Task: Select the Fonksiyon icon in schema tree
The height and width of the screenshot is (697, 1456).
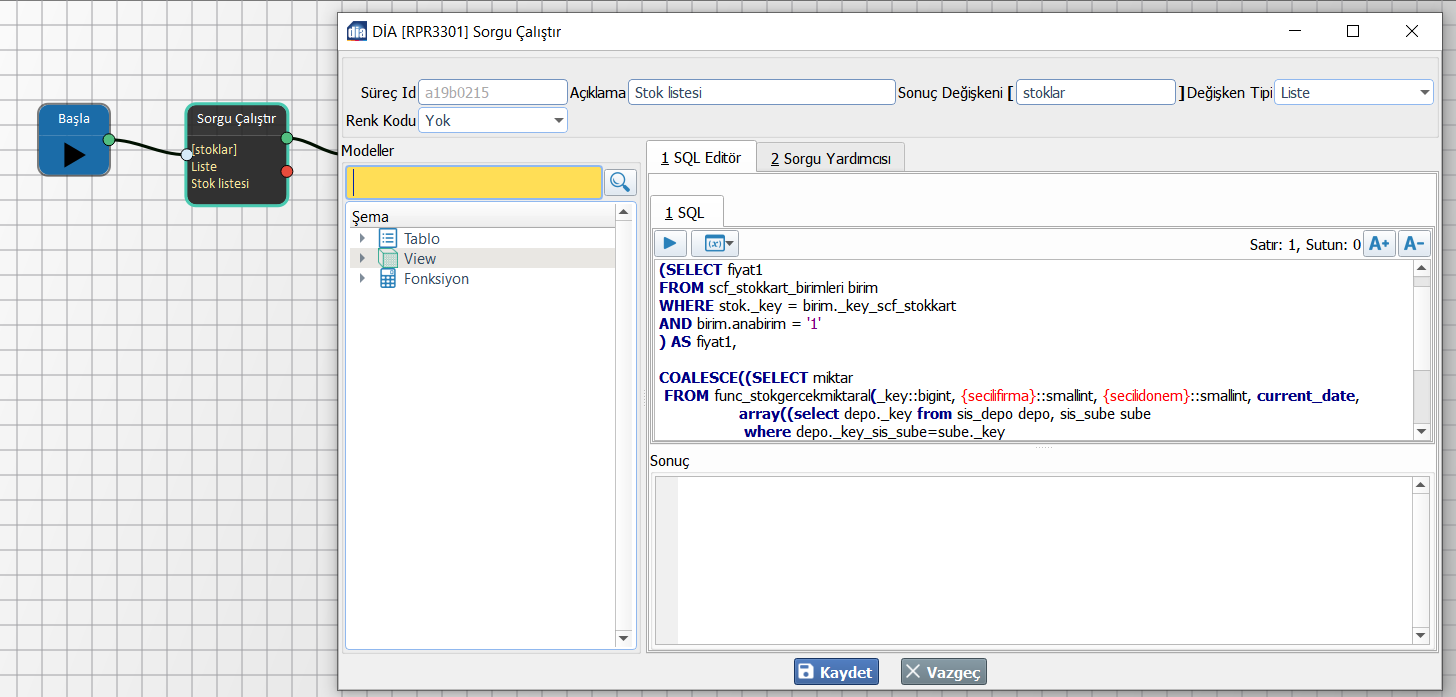Action: click(x=388, y=279)
